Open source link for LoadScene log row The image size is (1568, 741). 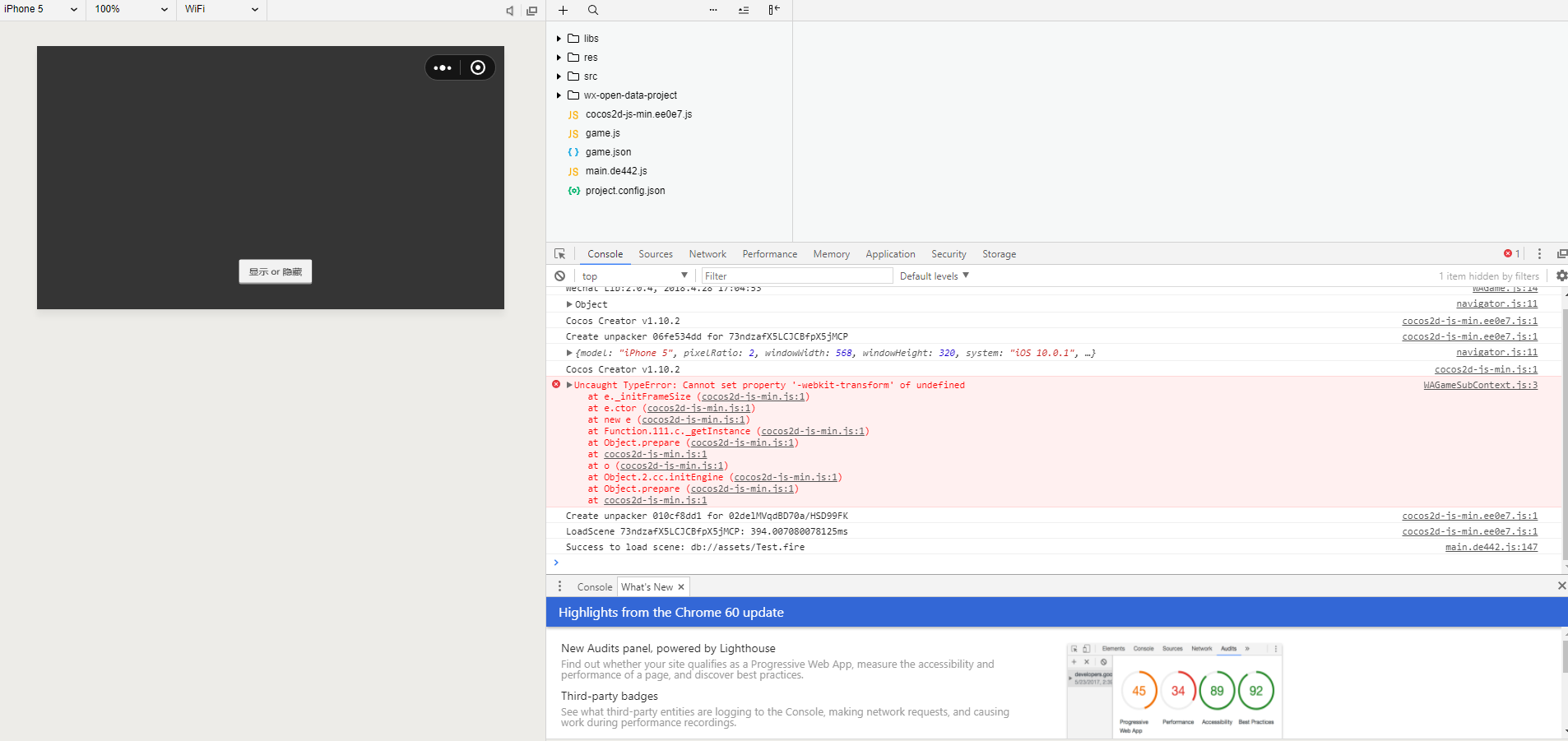click(1470, 531)
